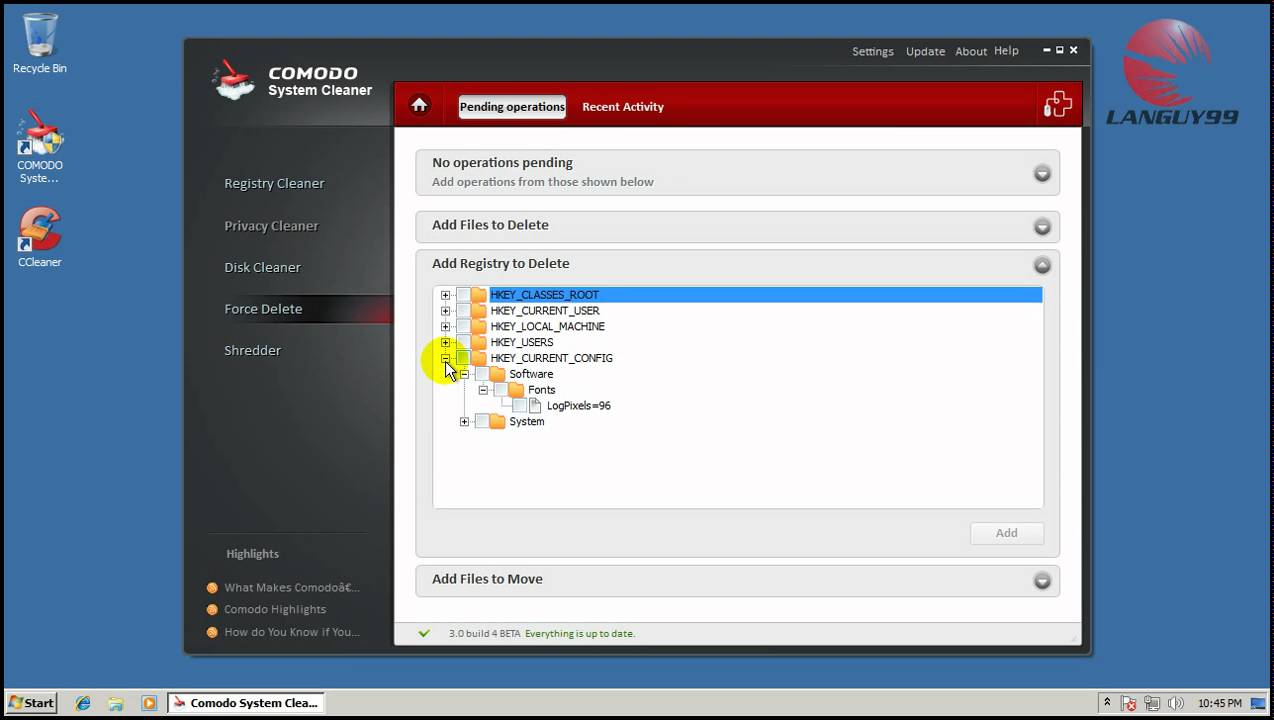Select the LogPixels=96 registry value
The width and height of the screenshot is (1274, 720).
[x=578, y=405]
